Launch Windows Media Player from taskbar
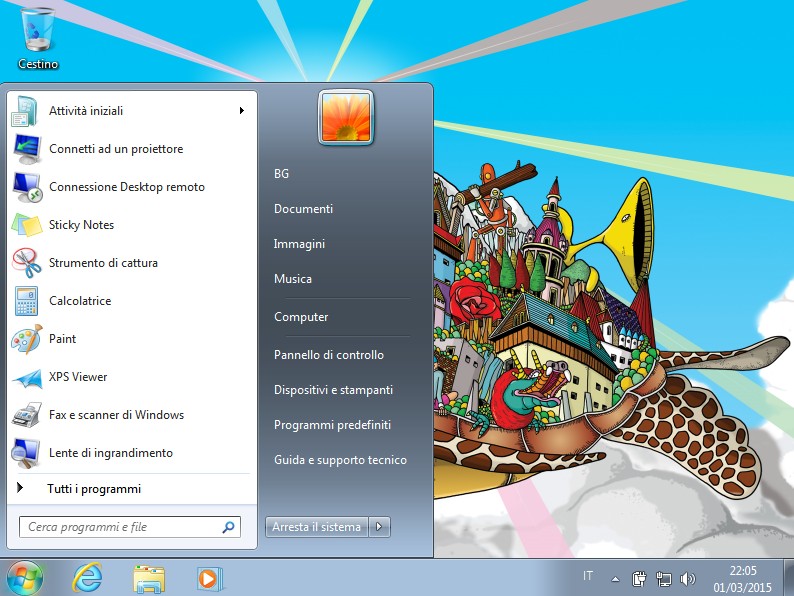794x596 pixels. point(209,578)
